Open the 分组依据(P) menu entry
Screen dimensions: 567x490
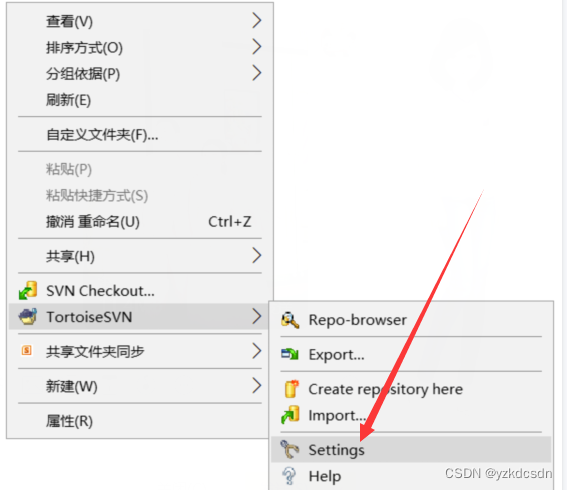coord(140,73)
